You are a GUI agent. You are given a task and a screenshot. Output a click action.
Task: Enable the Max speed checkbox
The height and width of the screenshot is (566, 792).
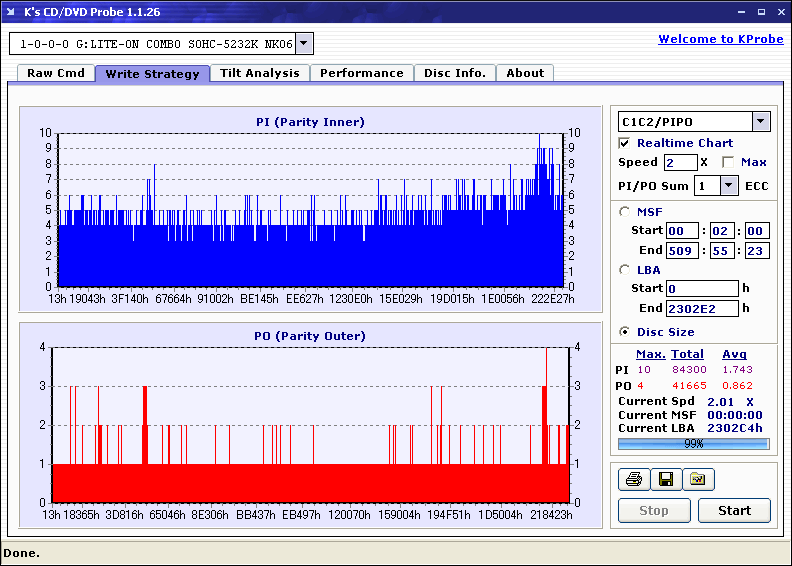(728, 162)
